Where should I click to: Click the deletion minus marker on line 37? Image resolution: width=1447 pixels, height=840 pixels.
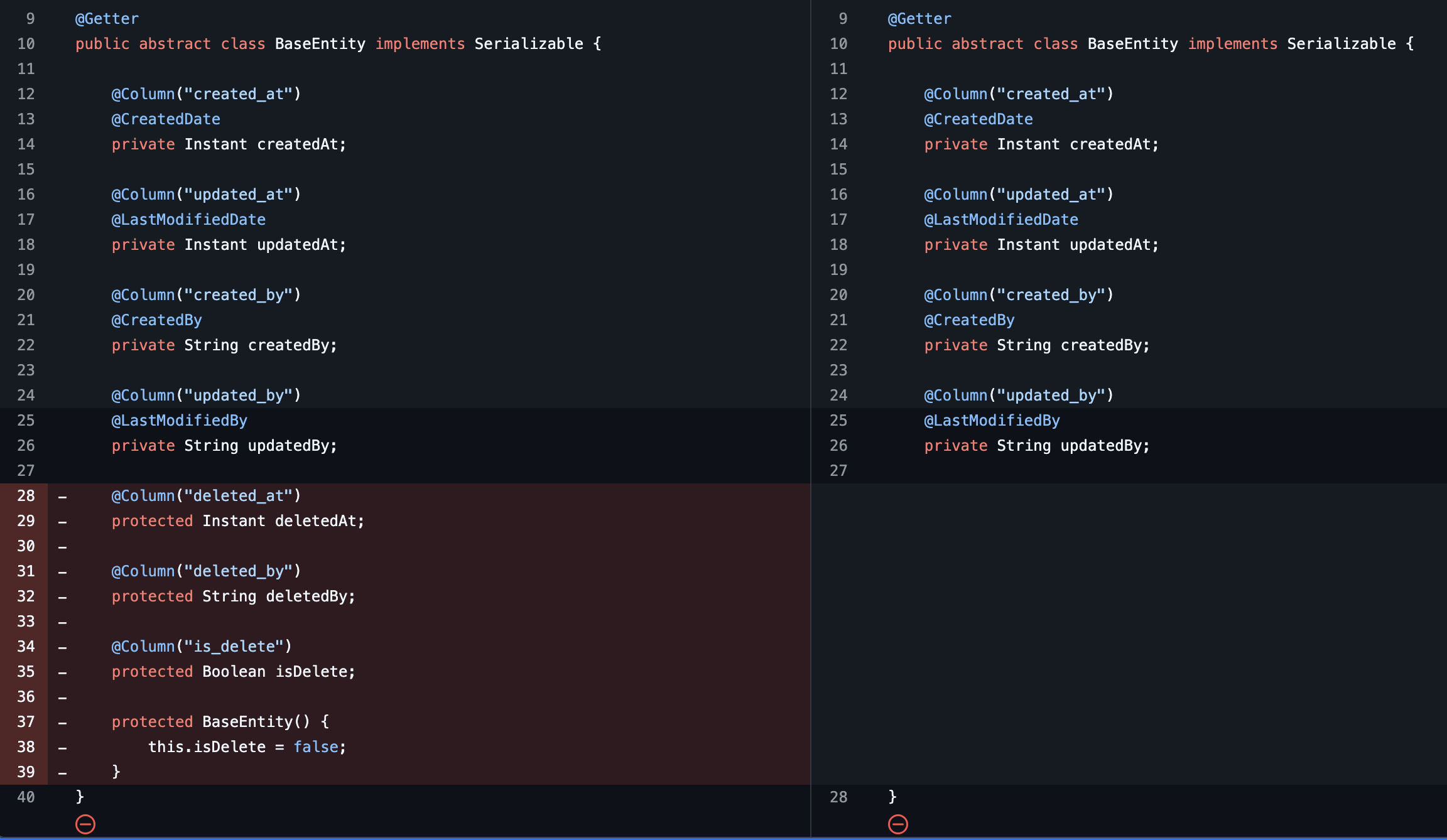tap(63, 723)
